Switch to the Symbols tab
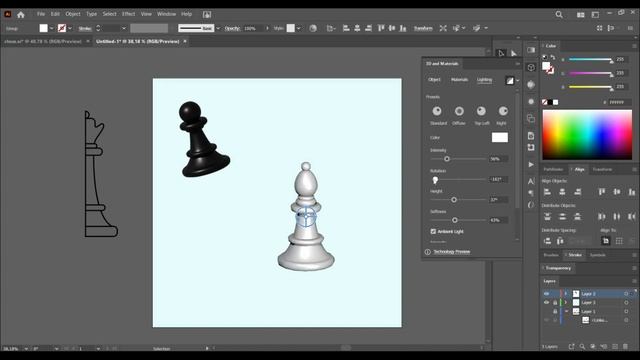This screenshot has width=640, height=360. coord(598,255)
